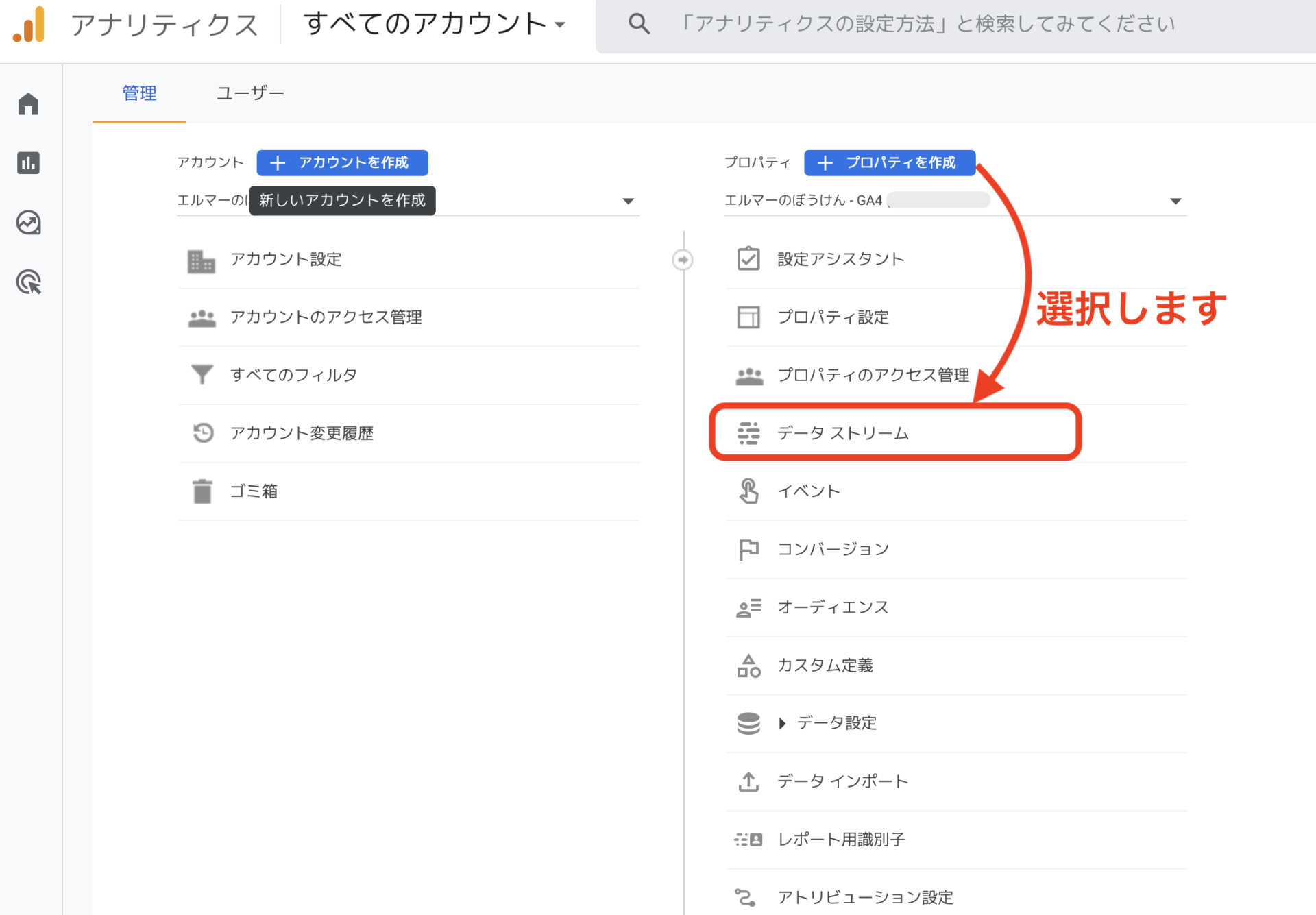This screenshot has width=1316, height=915.
Task: Open the Reports bar chart icon
Action: 28,163
